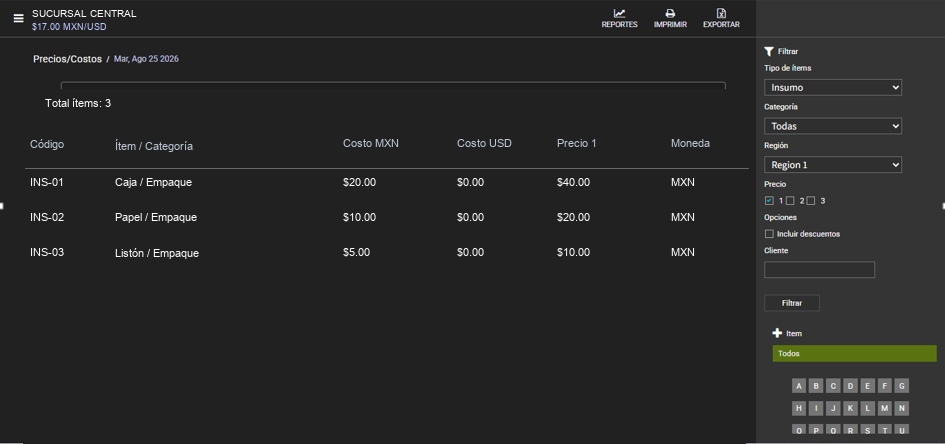Screen dimensions: 945x444
Task: Filter items by letter A
Action: pyautogui.click(x=799, y=386)
